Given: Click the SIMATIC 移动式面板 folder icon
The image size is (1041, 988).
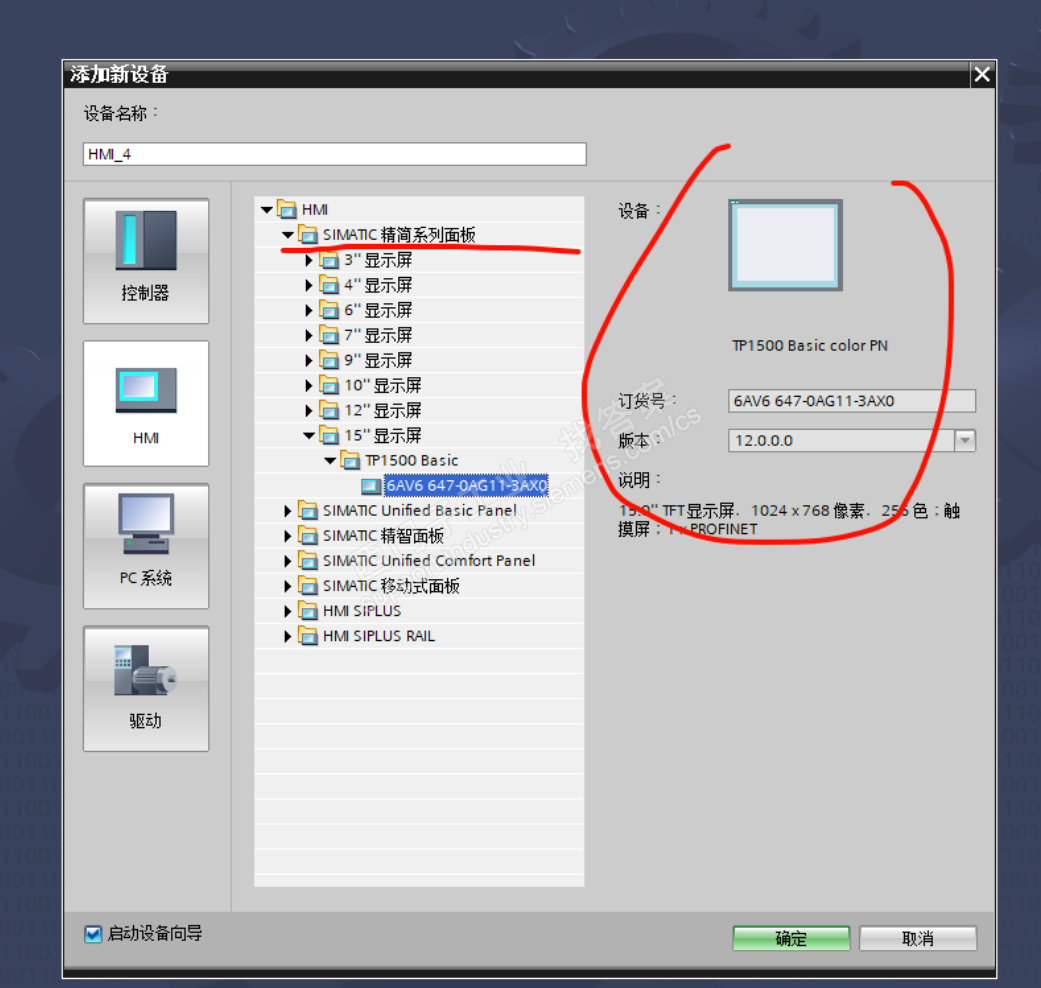Looking at the screenshot, I should click(308, 586).
